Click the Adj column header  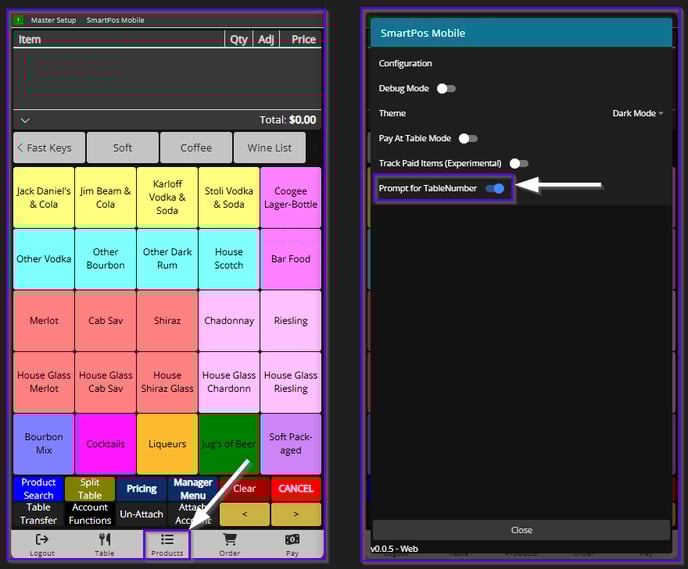(x=266, y=39)
